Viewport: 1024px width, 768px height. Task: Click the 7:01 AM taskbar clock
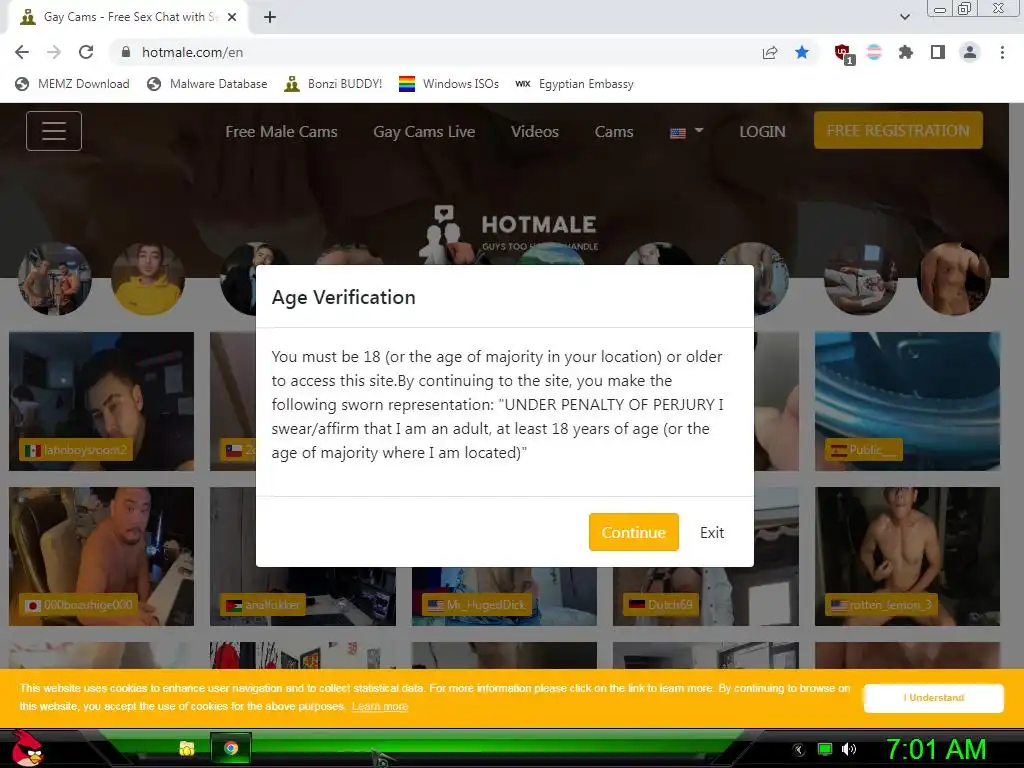click(935, 750)
